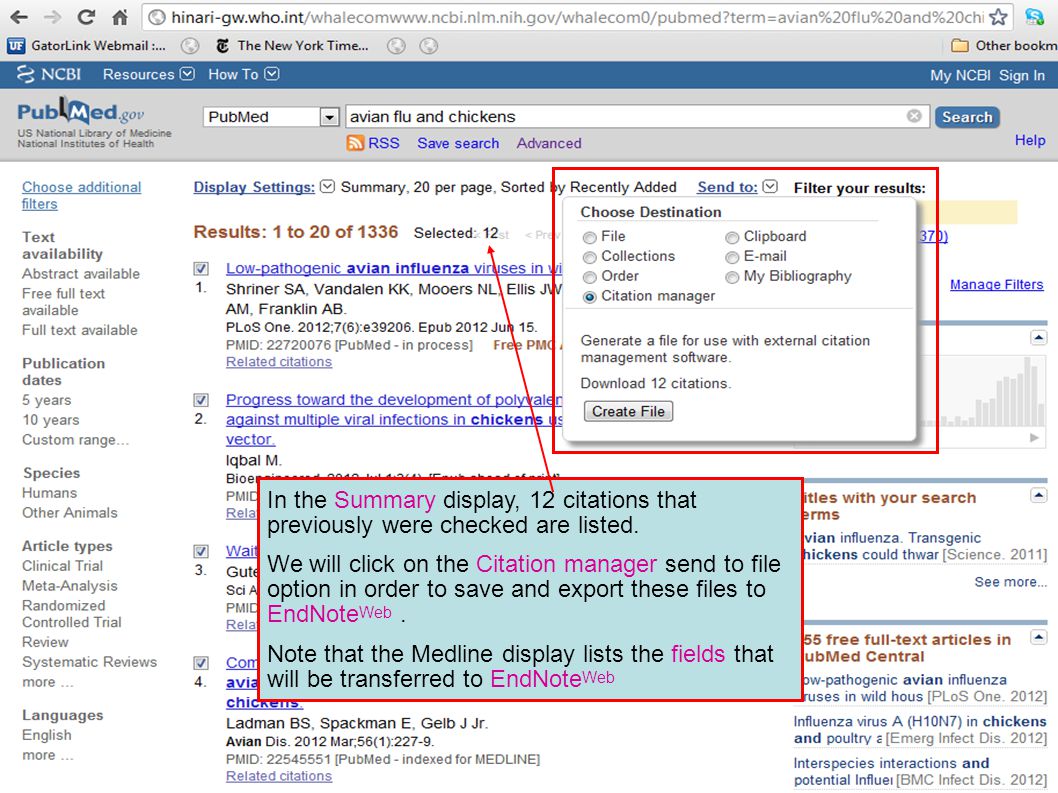Open Other bookmarks folder

click(1004, 46)
